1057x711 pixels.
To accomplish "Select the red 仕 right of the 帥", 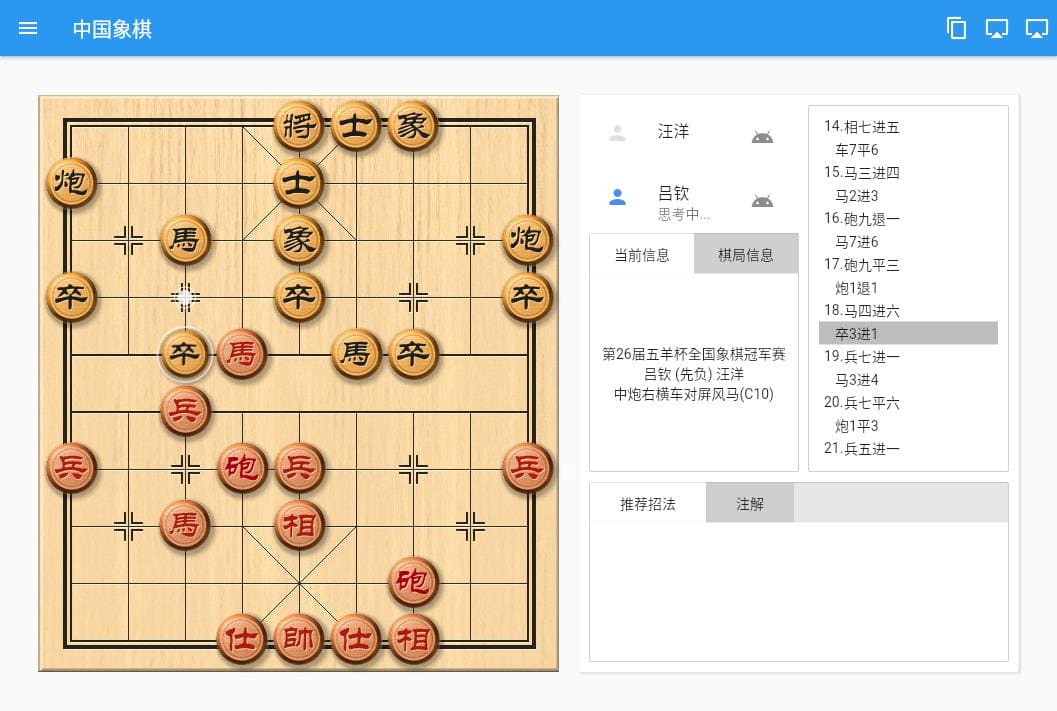I will point(356,638).
